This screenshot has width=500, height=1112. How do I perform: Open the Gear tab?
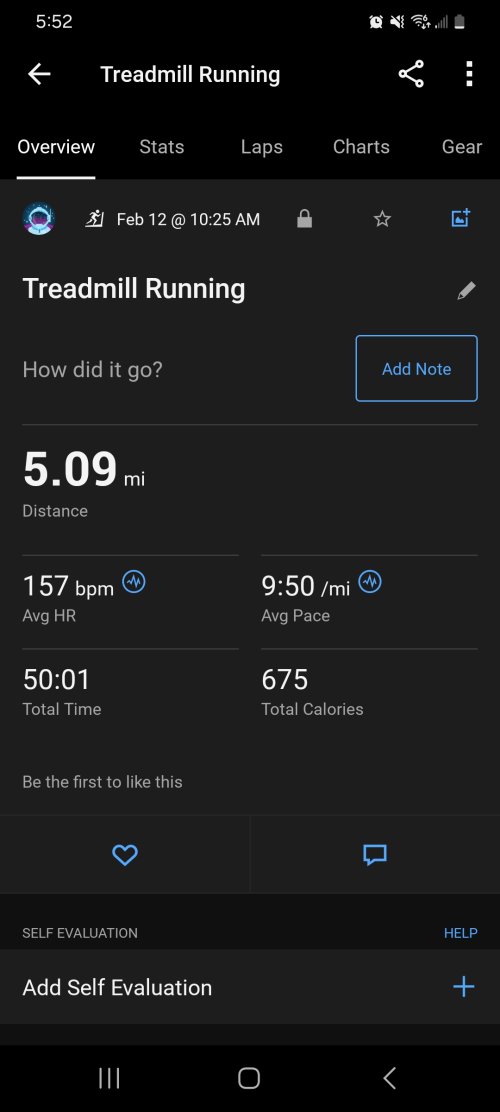(x=462, y=147)
